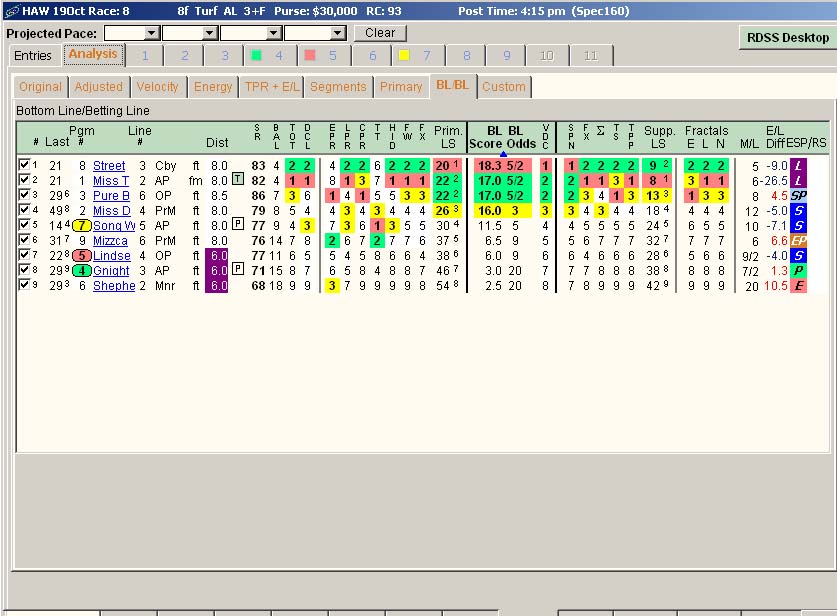Open first Projected Pace dropdown
Screen dimensions: 837x616
(x=152, y=33)
